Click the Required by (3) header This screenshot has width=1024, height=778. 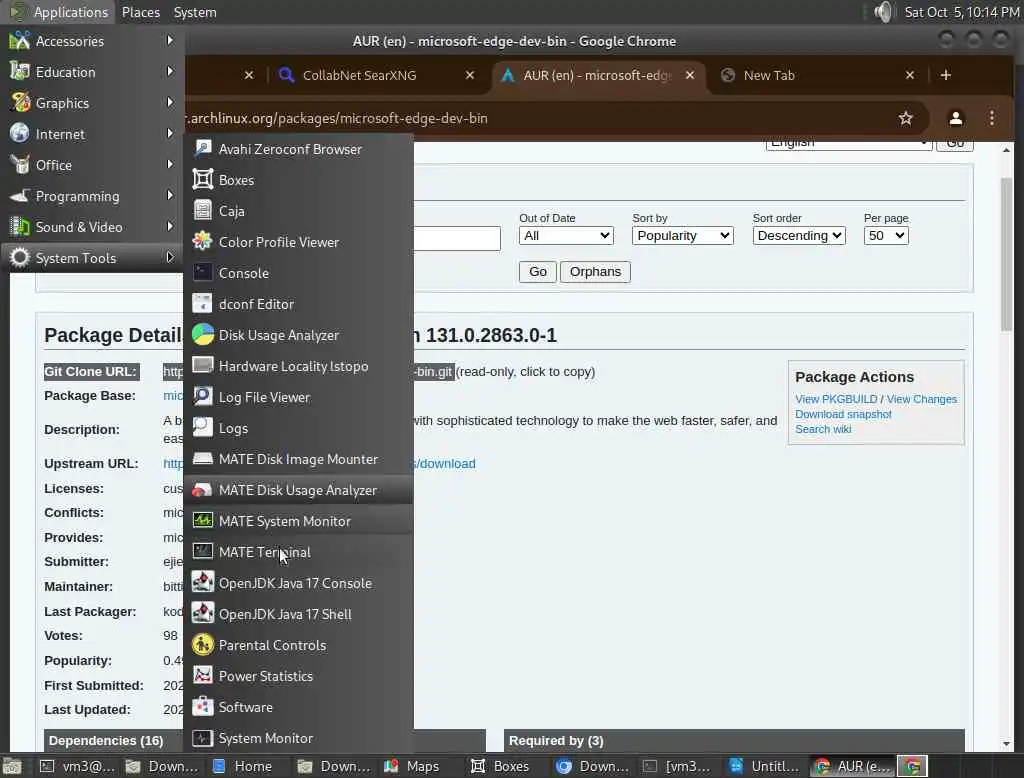(734, 740)
